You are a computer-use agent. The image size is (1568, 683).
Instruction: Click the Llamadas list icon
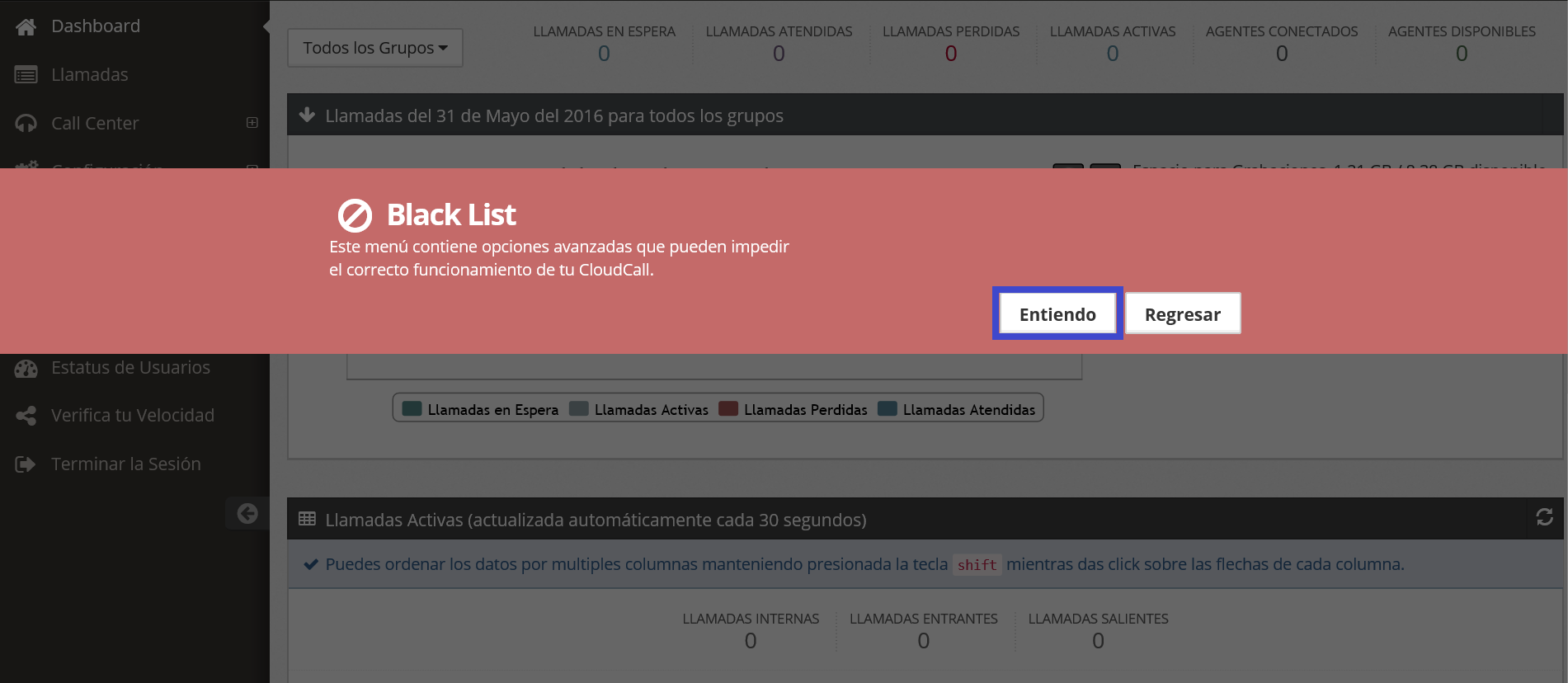pyautogui.click(x=26, y=75)
